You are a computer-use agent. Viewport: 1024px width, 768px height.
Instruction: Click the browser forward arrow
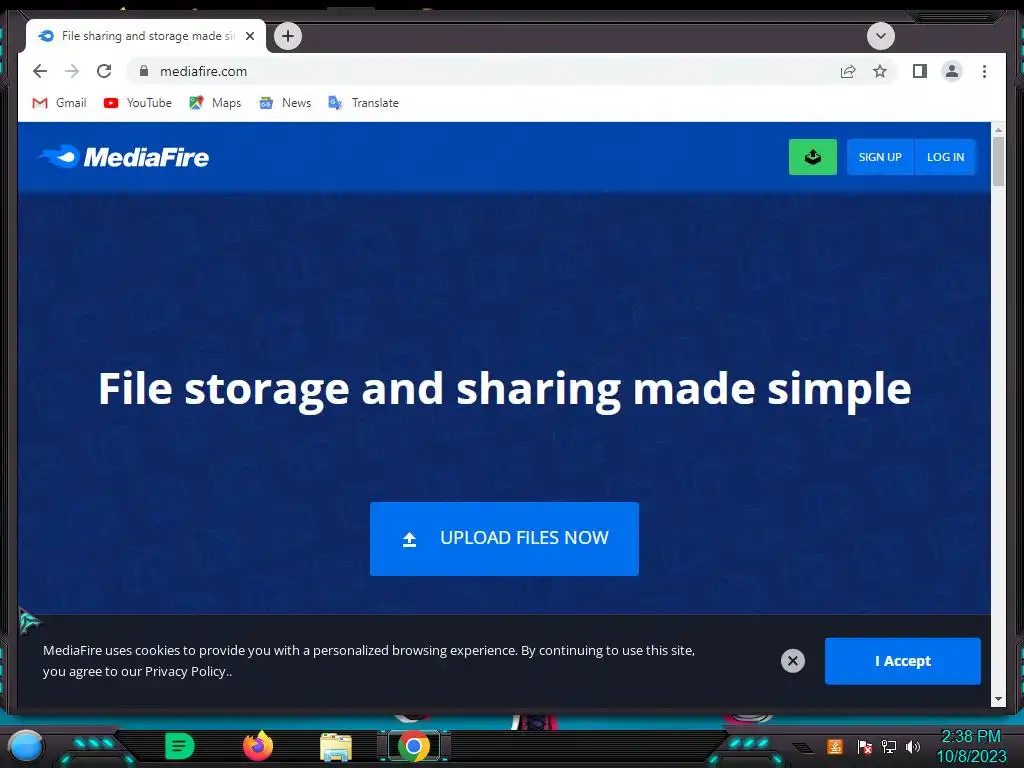[72, 71]
